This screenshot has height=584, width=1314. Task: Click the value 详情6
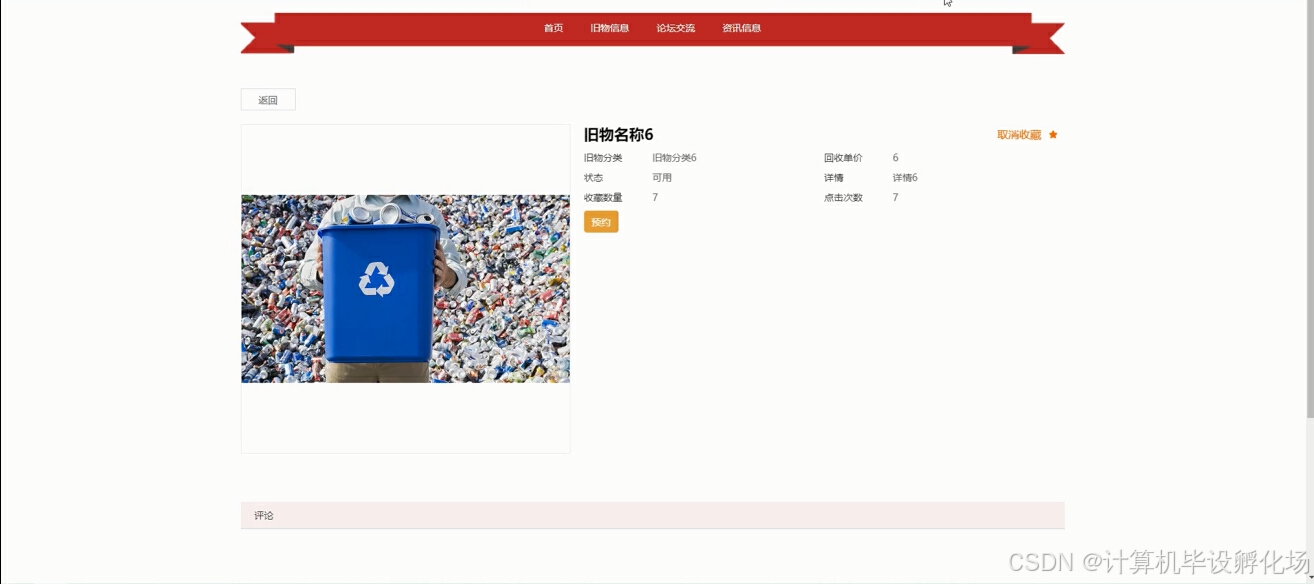coord(905,178)
